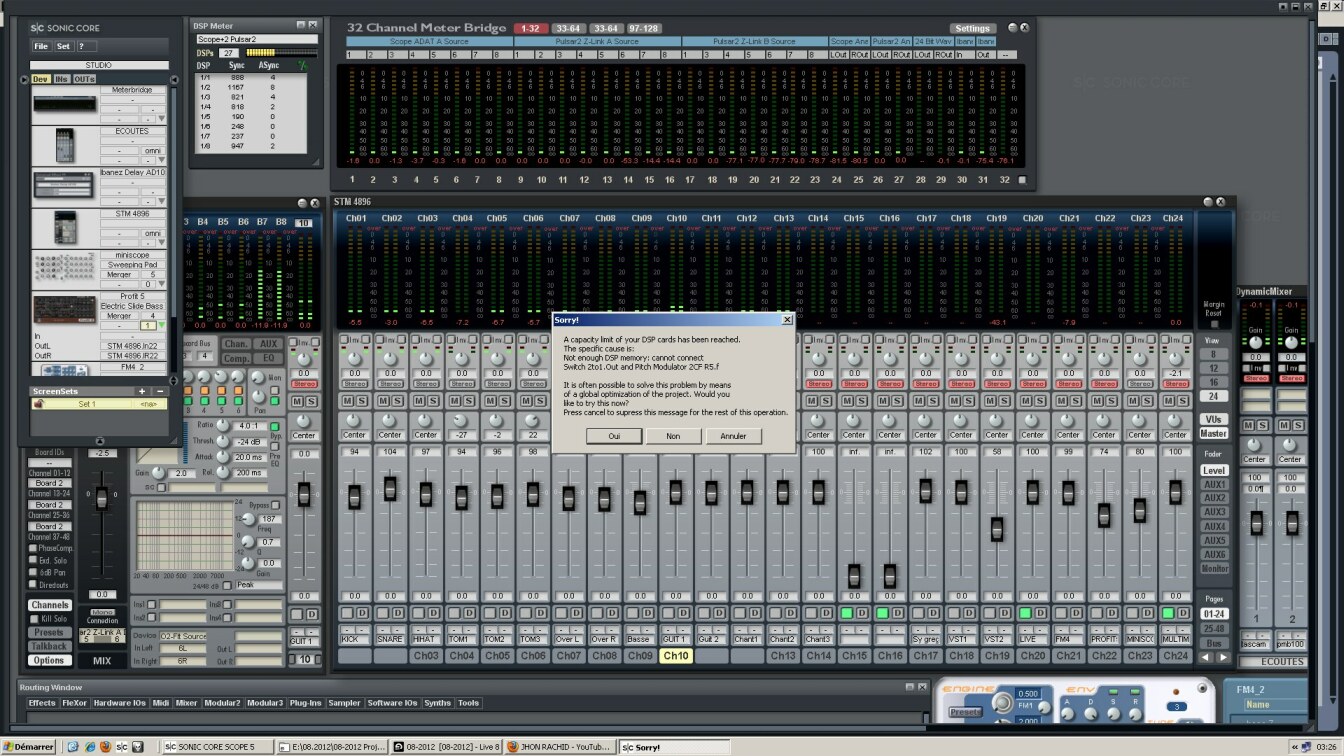Click Oui in the Sorry dialog

pos(614,436)
